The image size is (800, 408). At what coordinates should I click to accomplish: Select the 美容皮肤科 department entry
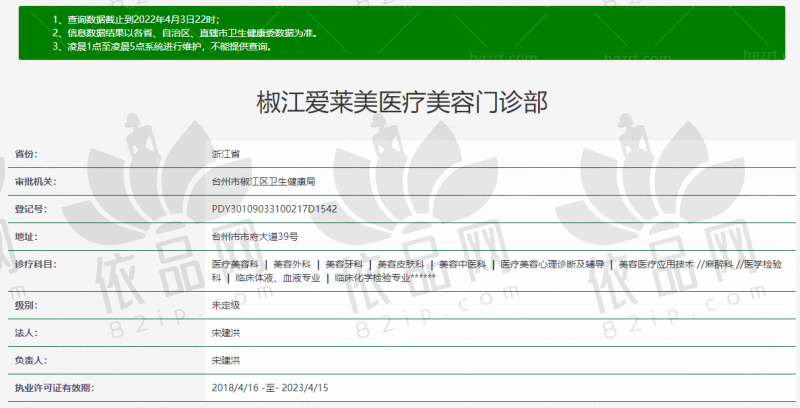400,264
